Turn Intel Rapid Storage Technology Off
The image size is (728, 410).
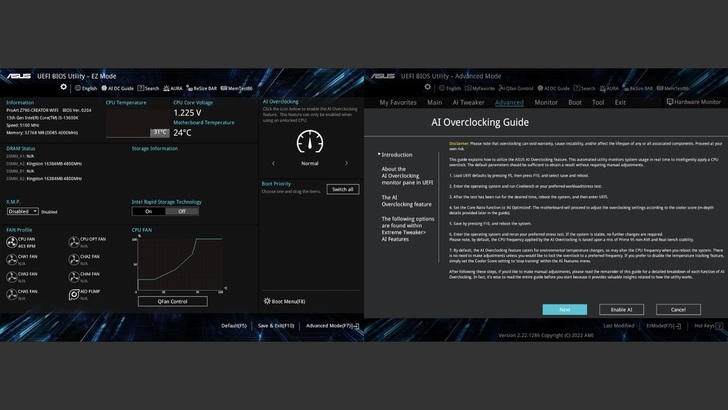point(182,211)
